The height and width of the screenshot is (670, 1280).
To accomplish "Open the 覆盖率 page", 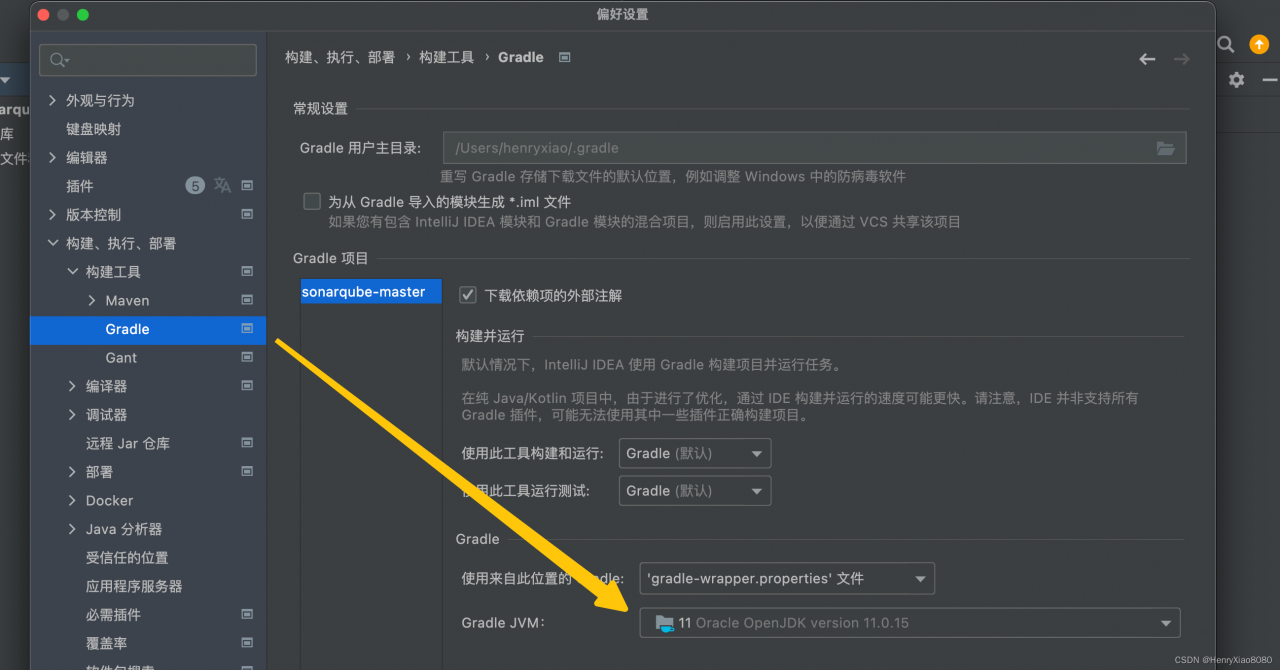I will point(106,643).
